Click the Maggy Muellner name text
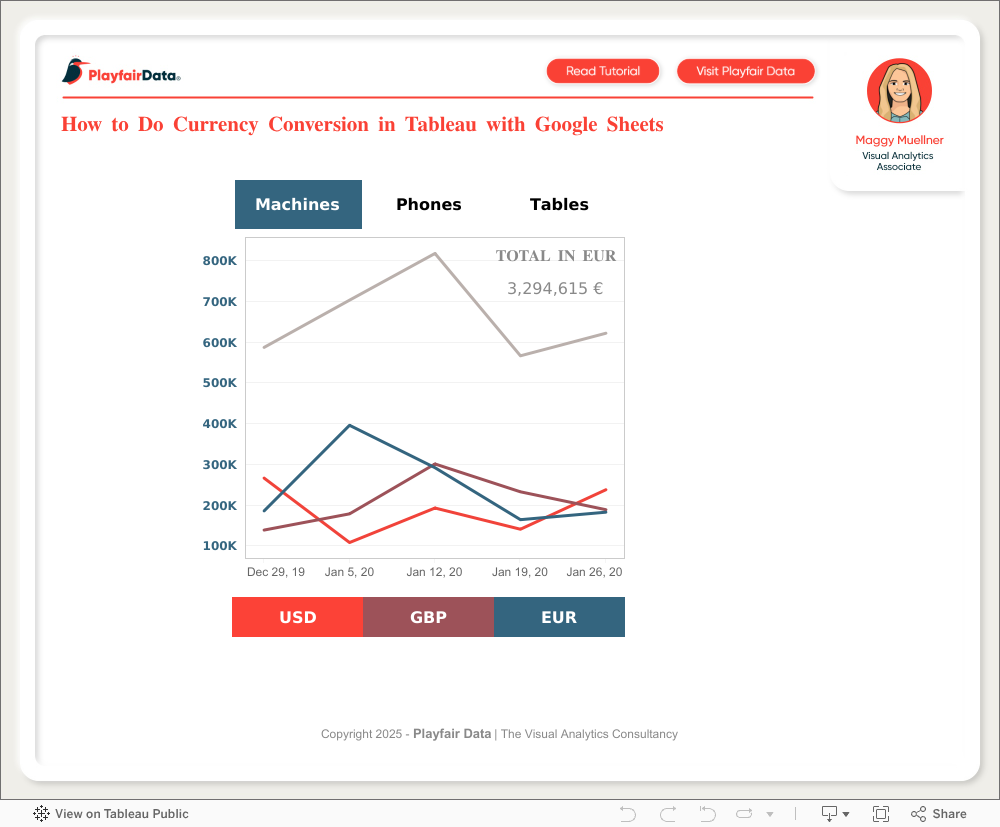 click(x=899, y=140)
